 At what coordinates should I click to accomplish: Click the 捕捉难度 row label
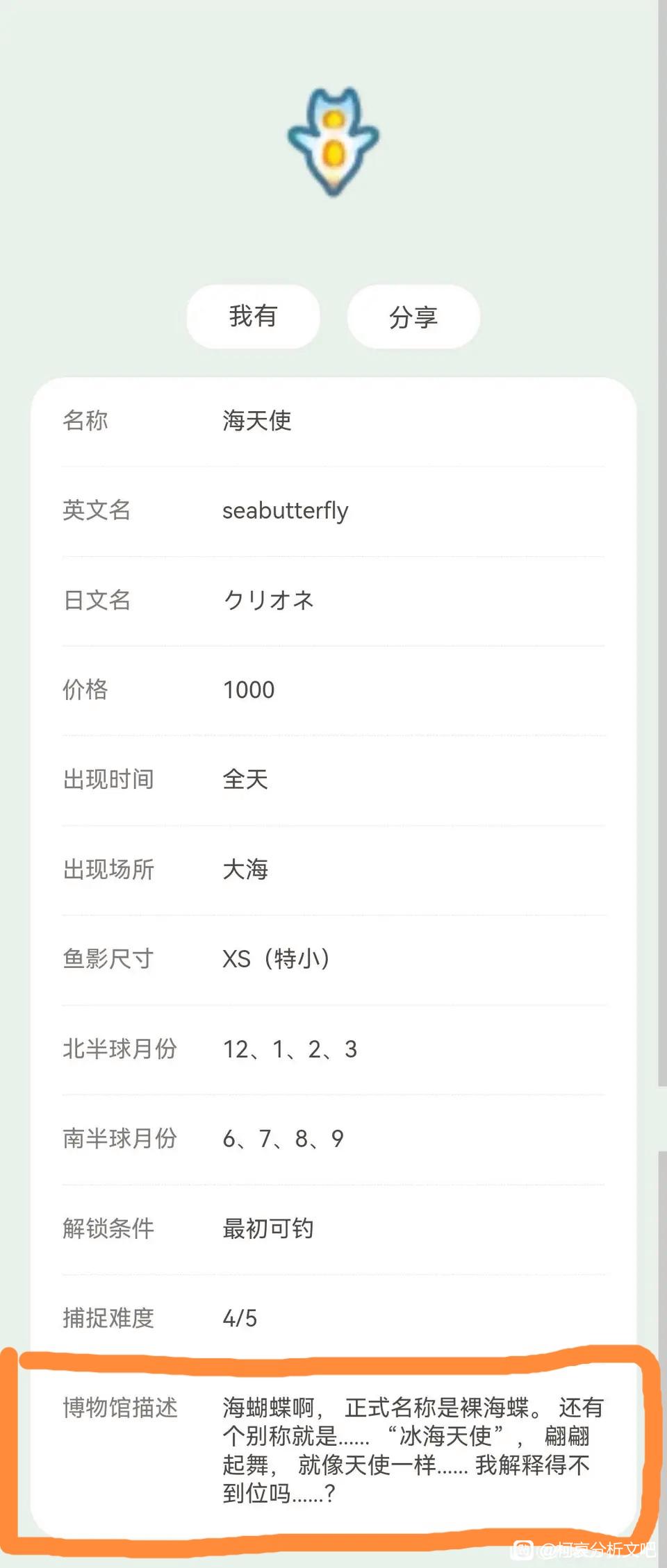pyautogui.click(x=108, y=1318)
